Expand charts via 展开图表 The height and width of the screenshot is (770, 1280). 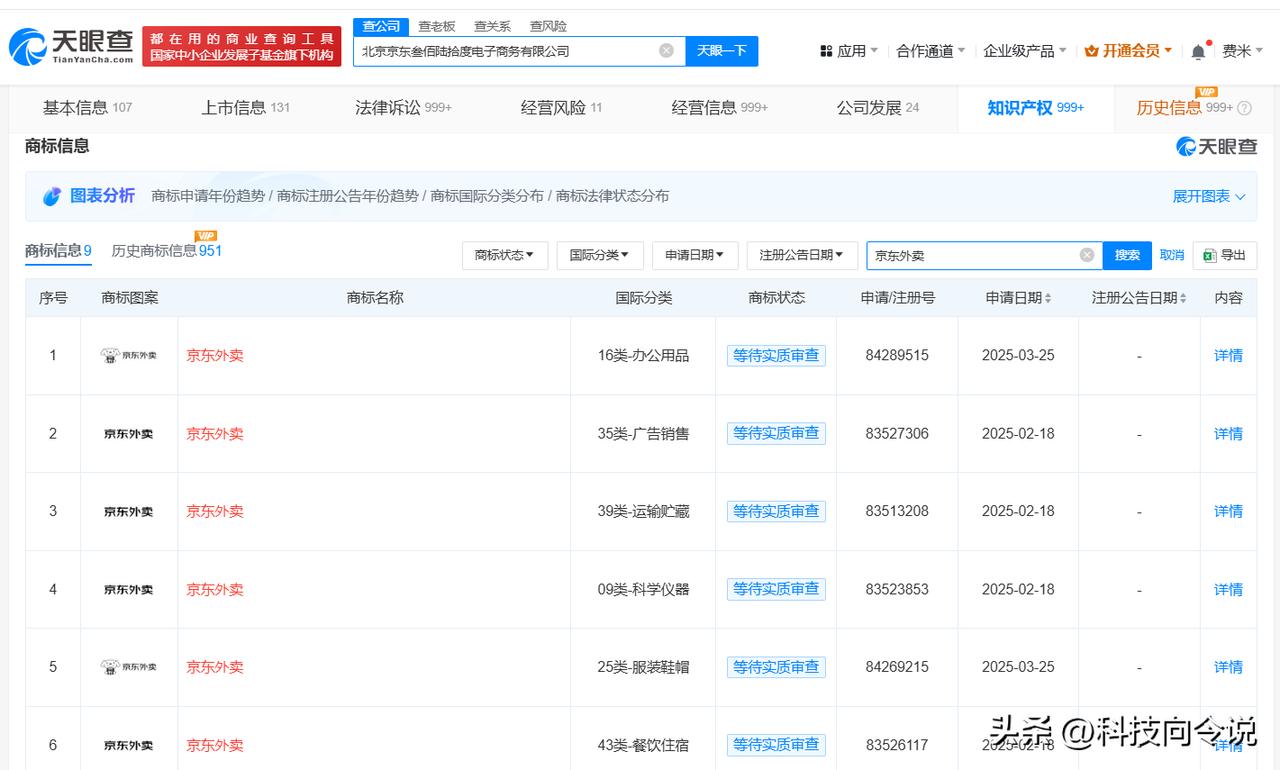[1208, 196]
